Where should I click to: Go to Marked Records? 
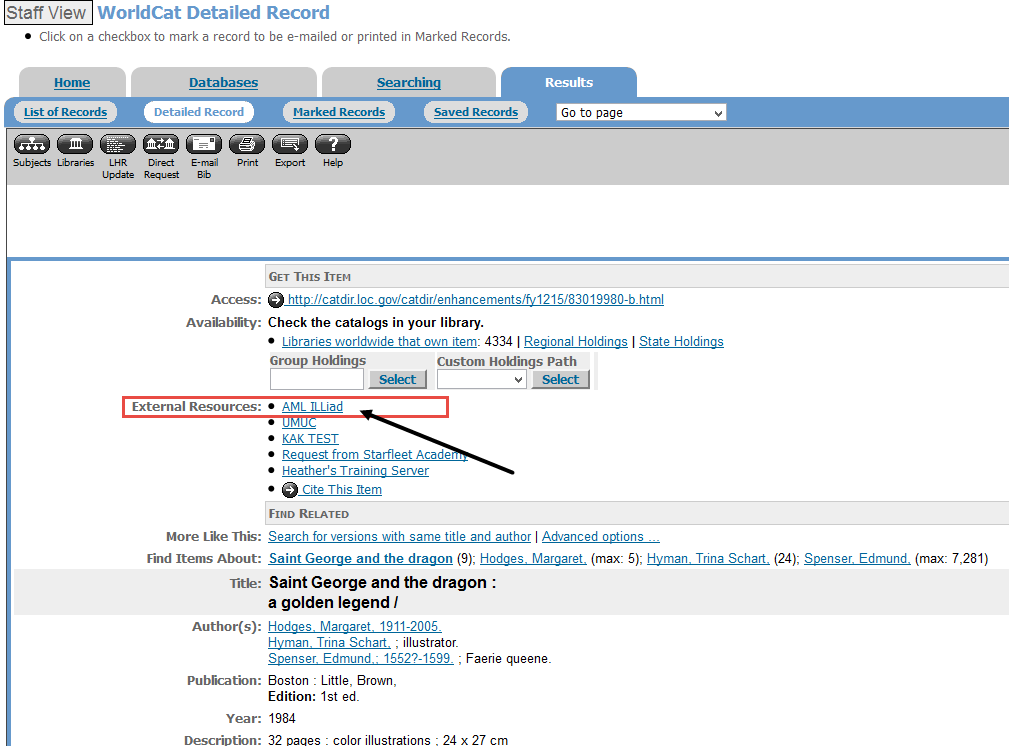(339, 112)
